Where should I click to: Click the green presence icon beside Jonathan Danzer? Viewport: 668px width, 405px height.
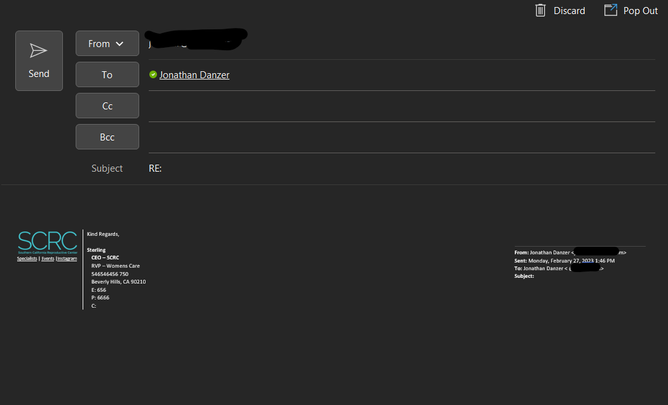[x=153, y=75]
